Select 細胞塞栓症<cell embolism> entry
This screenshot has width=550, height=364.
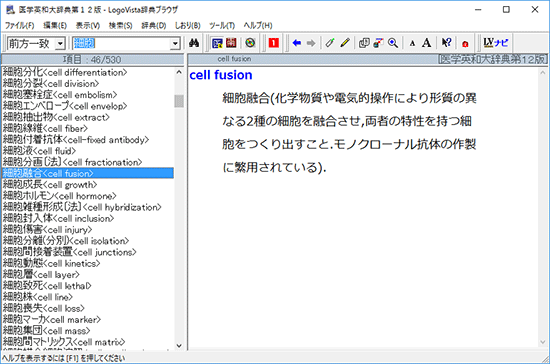coord(60,95)
